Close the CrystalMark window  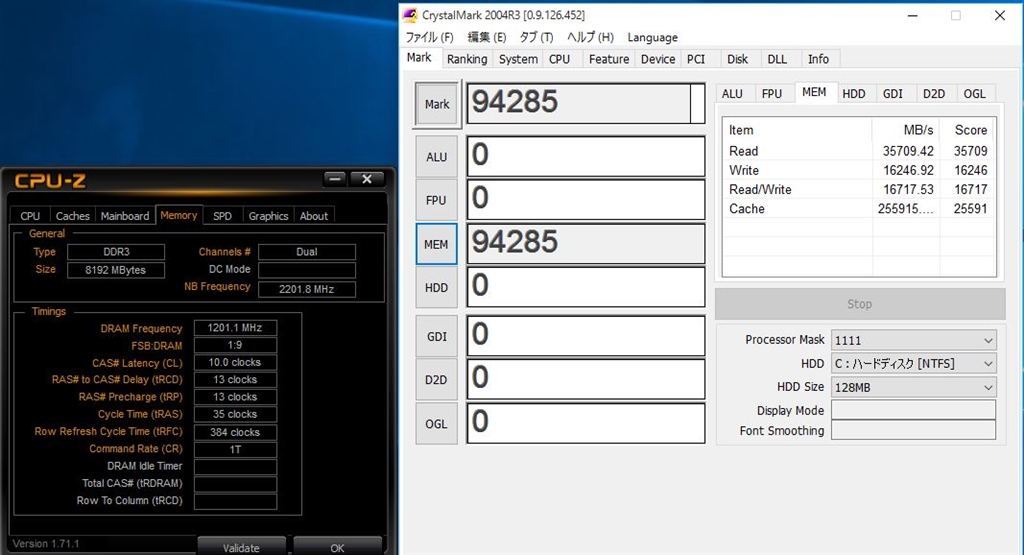point(1000,15)
